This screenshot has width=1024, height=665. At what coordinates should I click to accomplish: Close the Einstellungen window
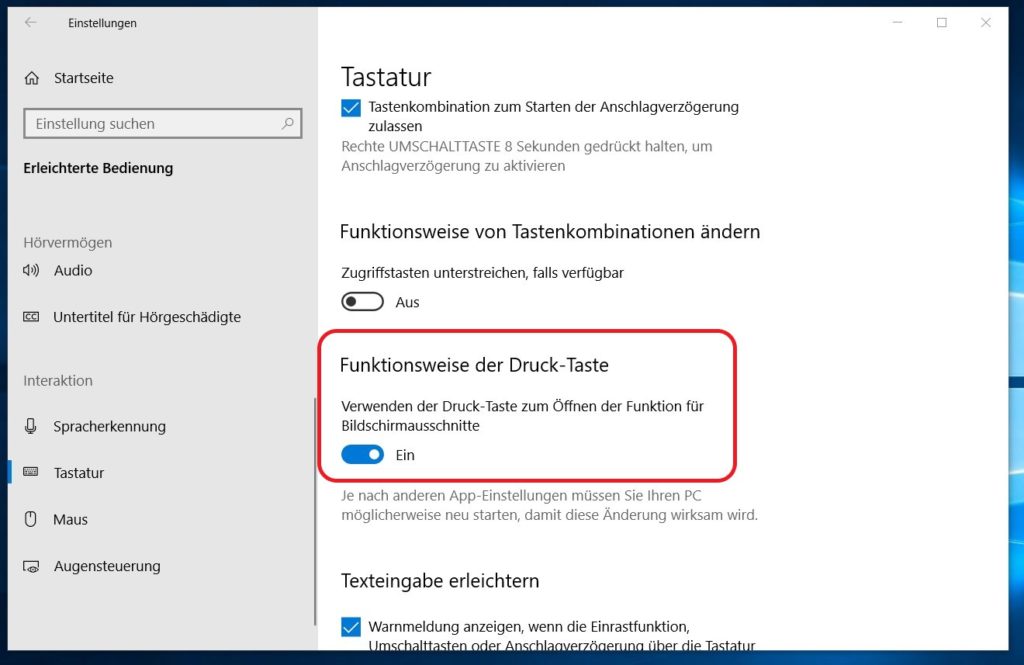986,23
